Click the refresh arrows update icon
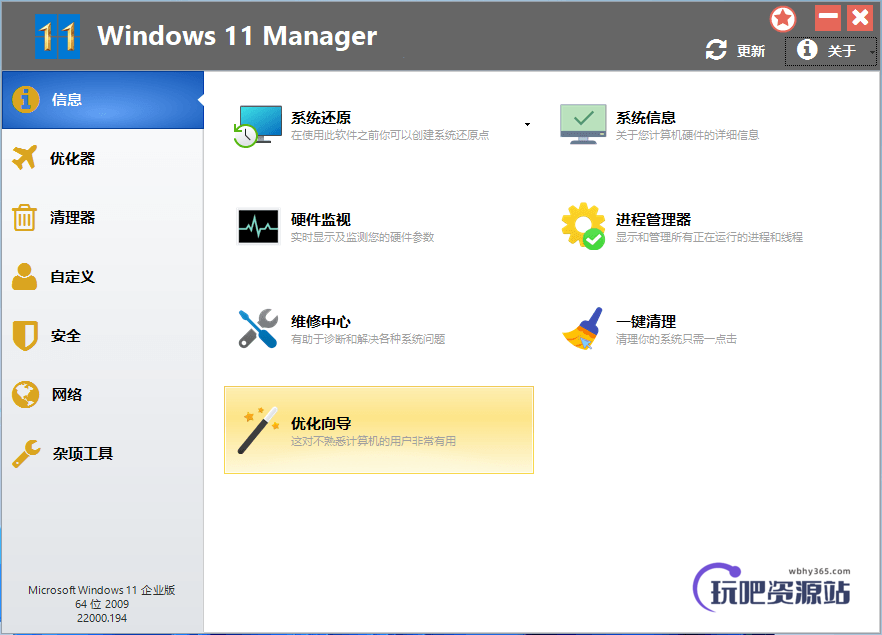 click(x=716, y=50)
